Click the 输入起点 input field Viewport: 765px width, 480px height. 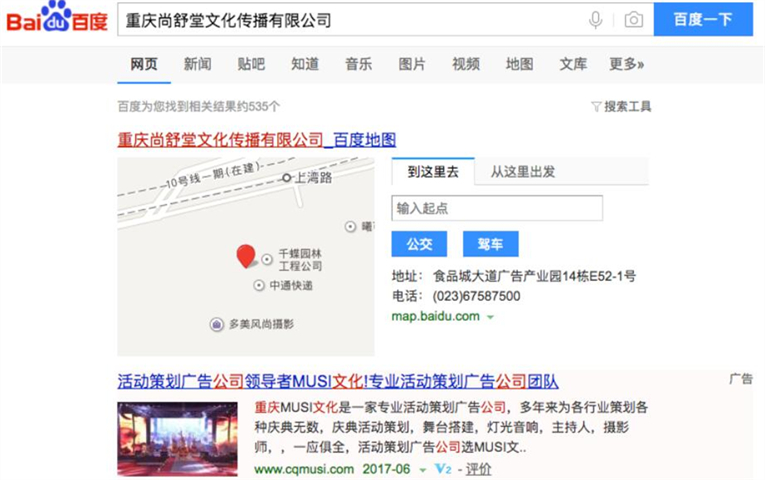tap(497, 208)
